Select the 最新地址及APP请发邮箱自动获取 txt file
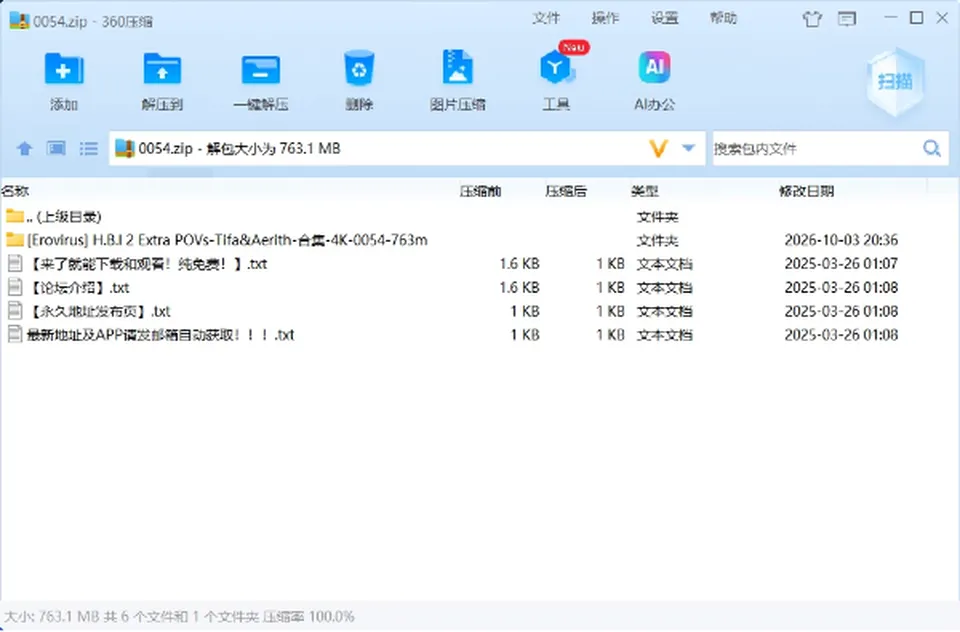 pos(480,335)
